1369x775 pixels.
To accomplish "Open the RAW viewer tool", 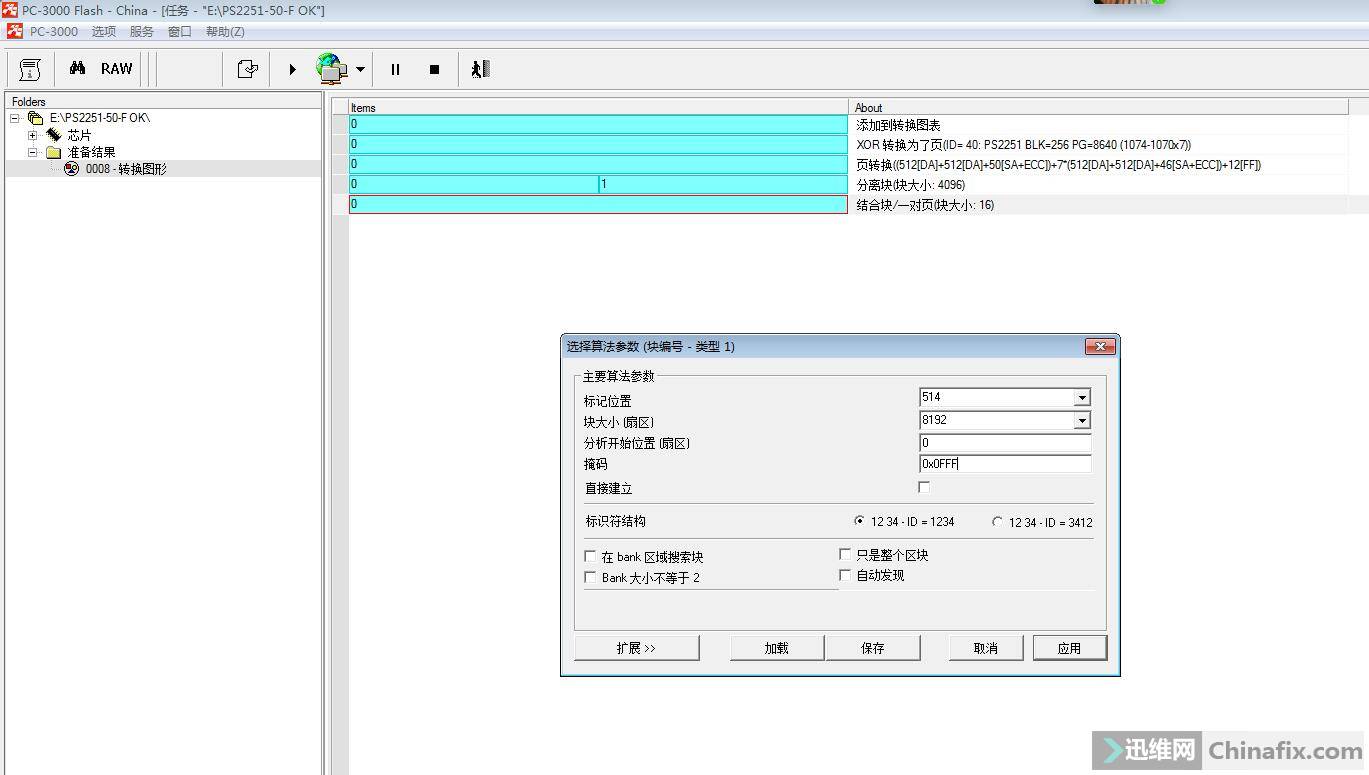I will click(x=116, y=68).
